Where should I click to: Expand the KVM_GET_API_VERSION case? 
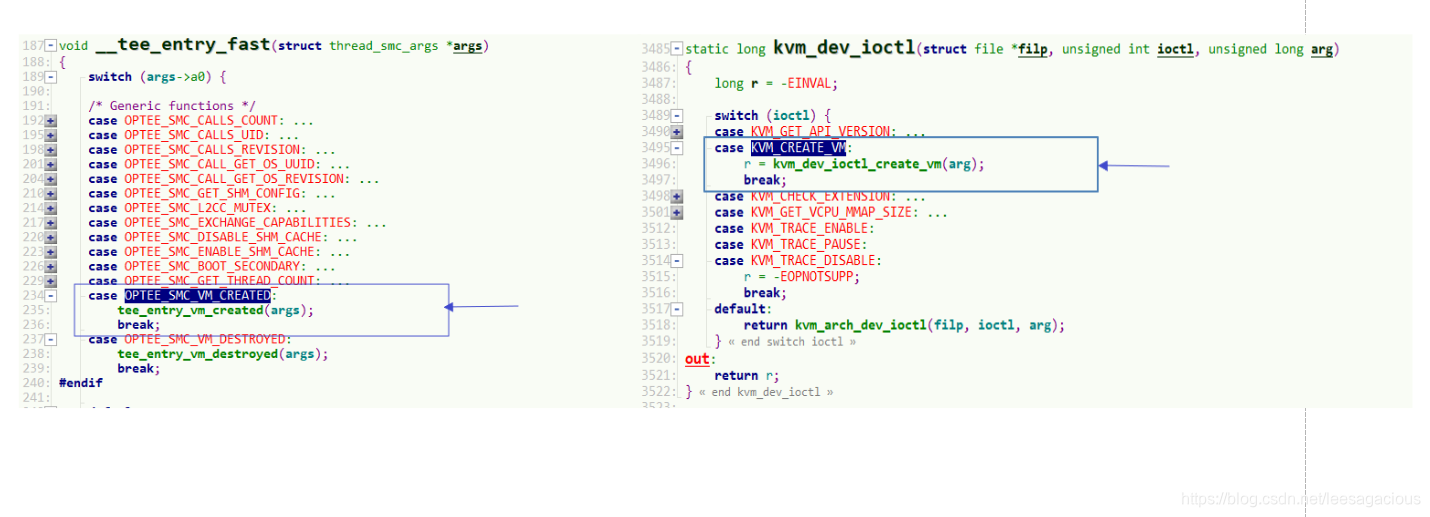tap(677, 132)
